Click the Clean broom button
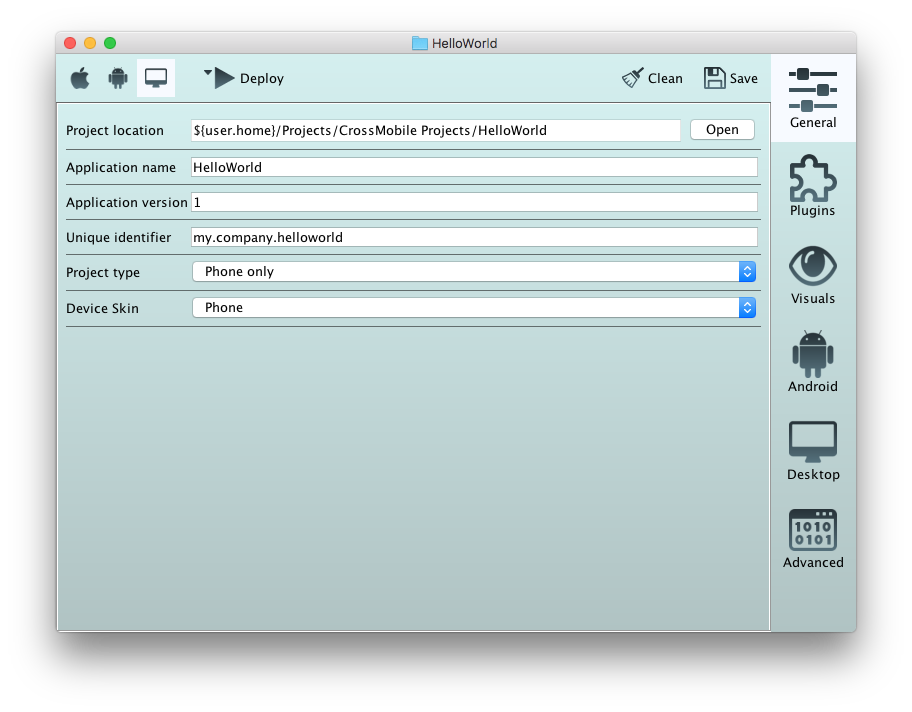Screen dimensions: 912x712 (x=652, y=78)
